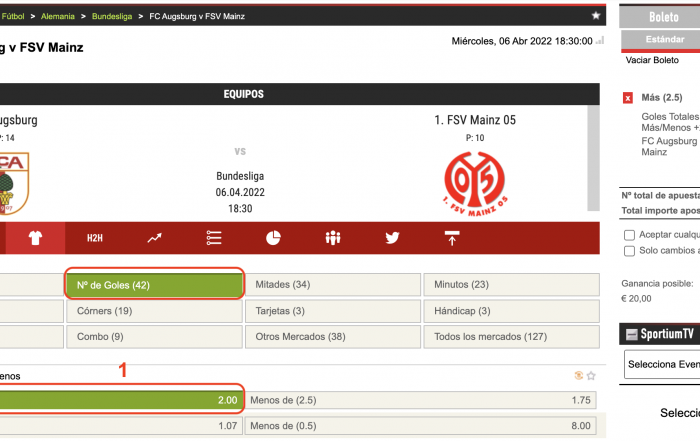Select the Estándar bet slip tab
This screenshot has width=700, height=441.
pyautogui.click(x=661, y=39)
